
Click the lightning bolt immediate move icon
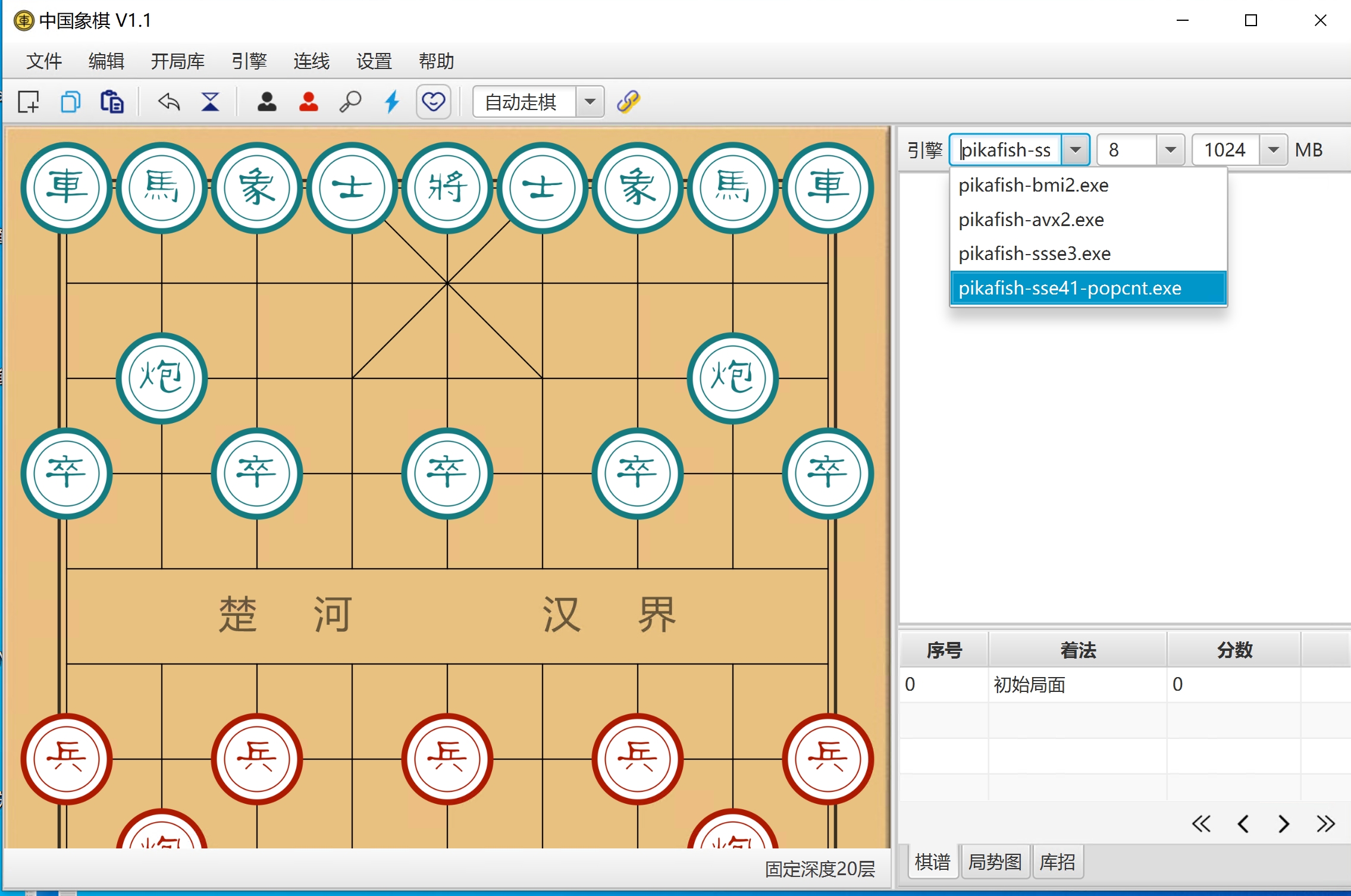coord(392,102)
